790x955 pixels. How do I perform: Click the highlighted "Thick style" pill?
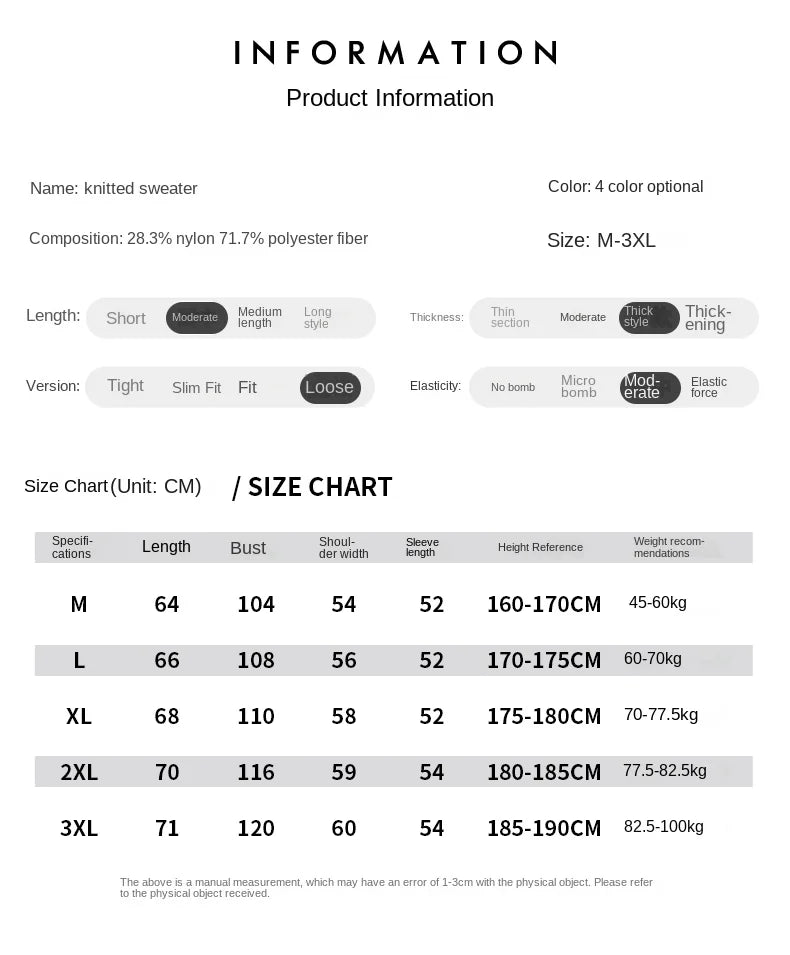(649, 318)
